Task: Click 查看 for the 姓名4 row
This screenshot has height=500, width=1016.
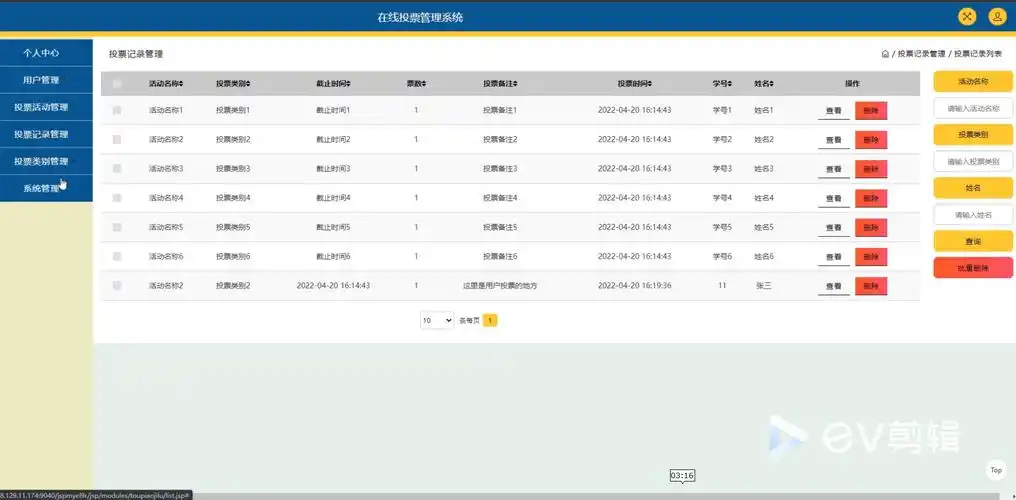Action: (x=833, y=199)
